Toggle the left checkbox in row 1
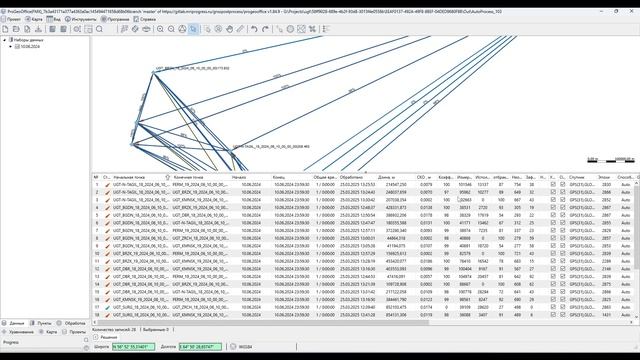Screen dimensions: 640x360 (553, 184)
